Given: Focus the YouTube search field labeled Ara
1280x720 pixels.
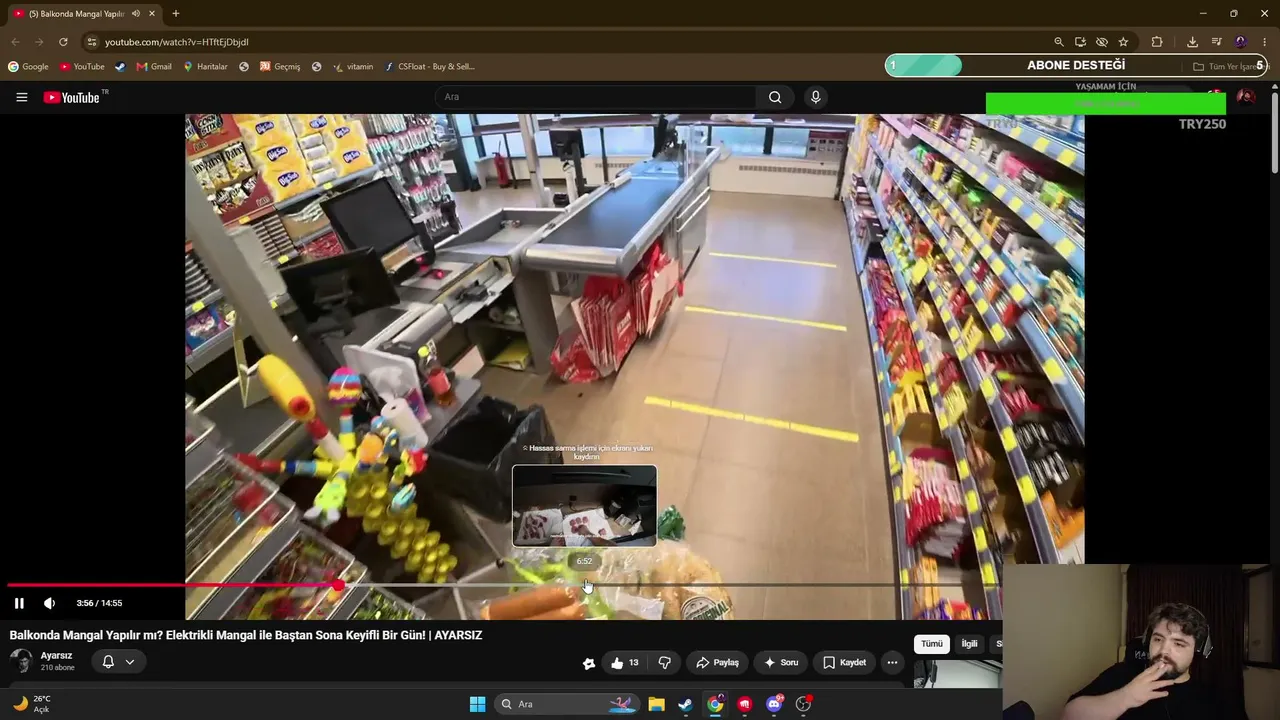Looking at the screenshot, I should (x=595, y=97).
